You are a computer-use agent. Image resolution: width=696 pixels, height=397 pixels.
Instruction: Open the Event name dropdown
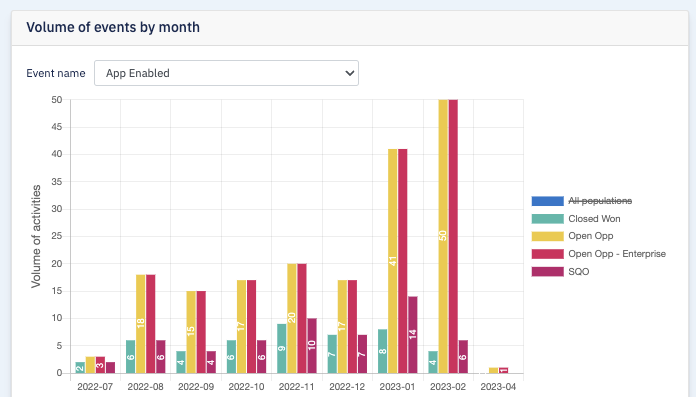[x=226, y=73]
